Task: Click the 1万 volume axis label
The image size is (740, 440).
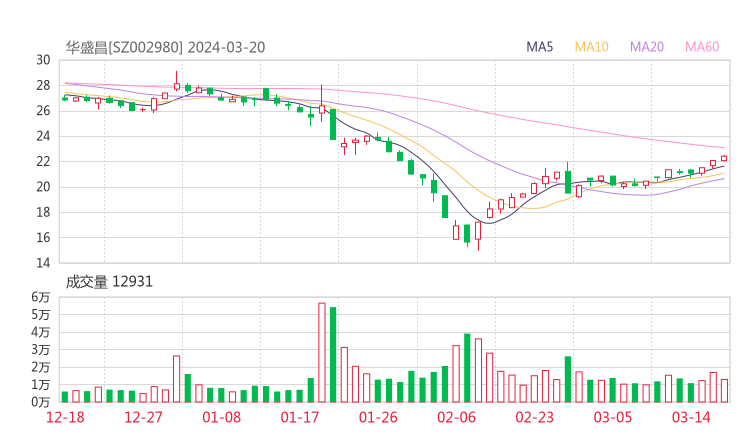Action: tap(41, 385)
